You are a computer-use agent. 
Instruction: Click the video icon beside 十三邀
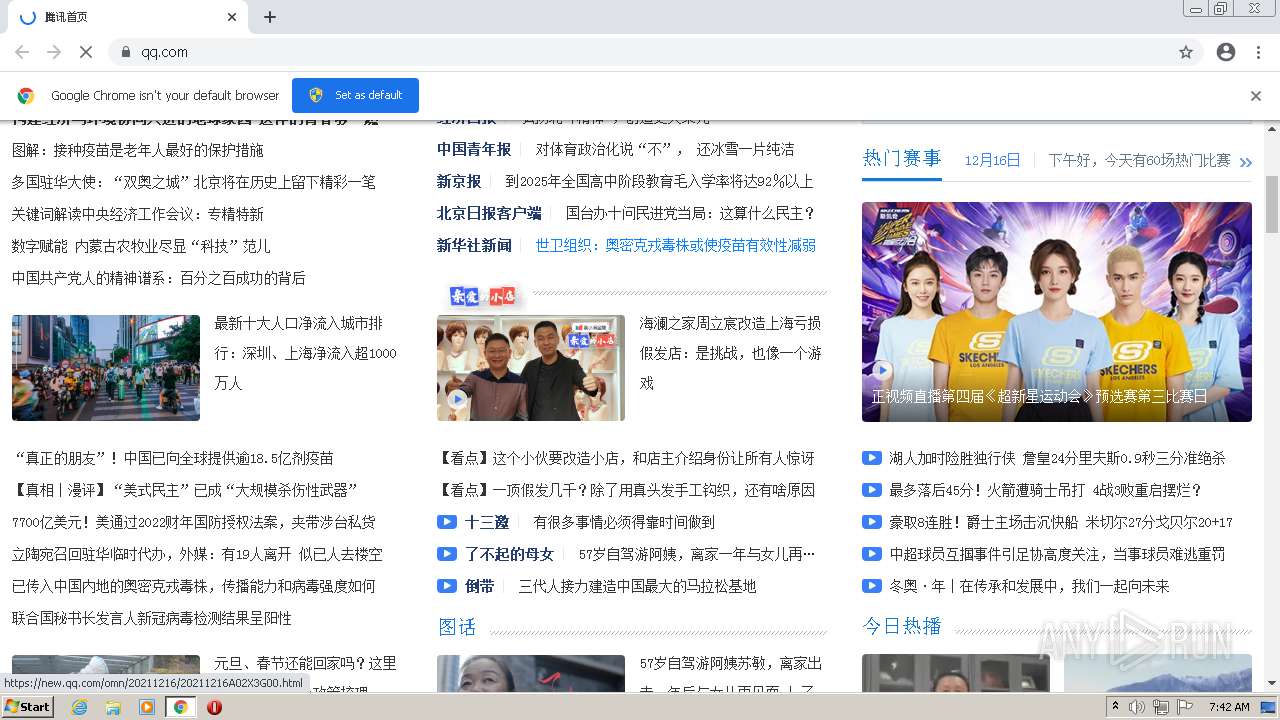pos(447,522)
